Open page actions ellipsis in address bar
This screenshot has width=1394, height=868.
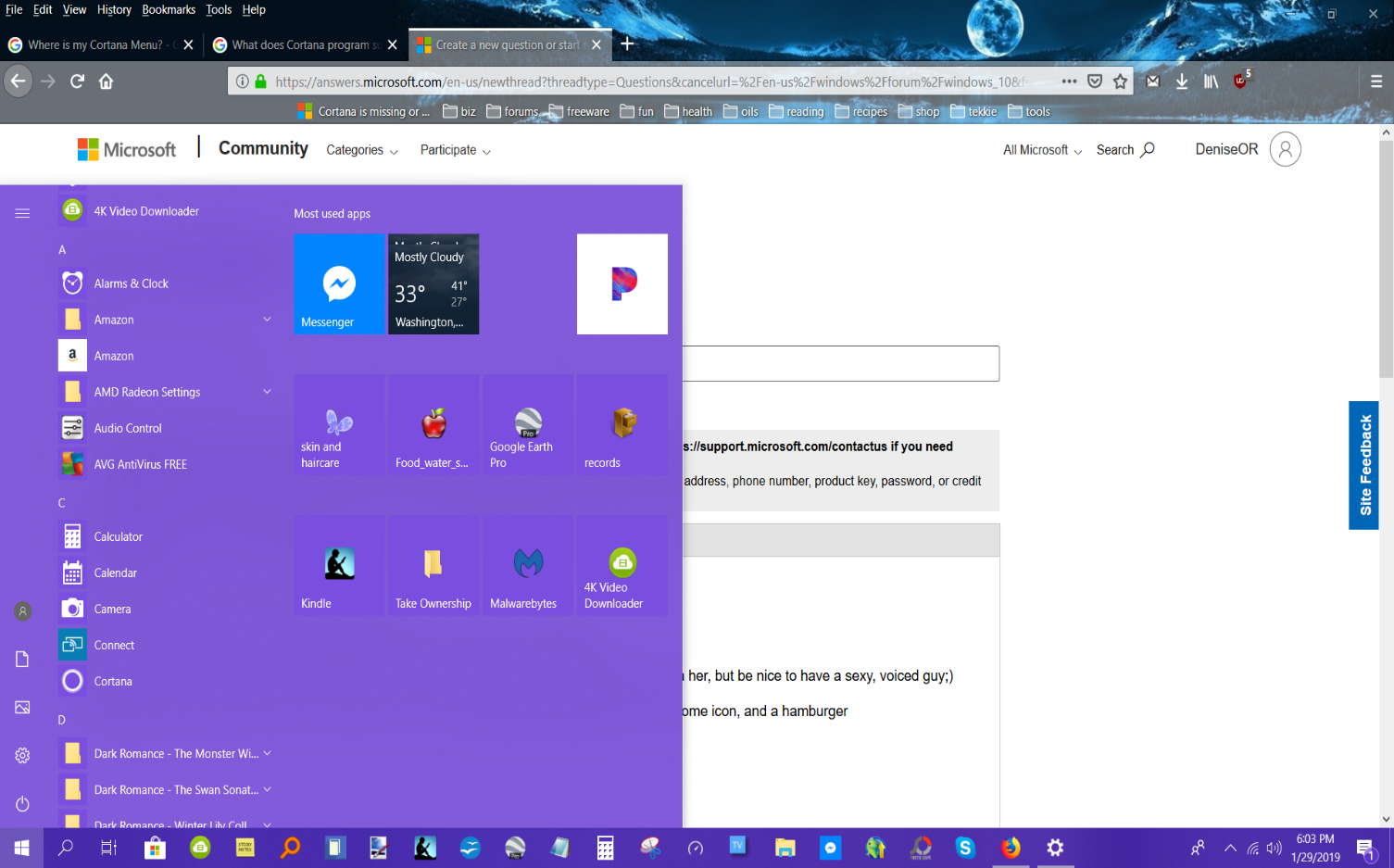point(1069,82)
